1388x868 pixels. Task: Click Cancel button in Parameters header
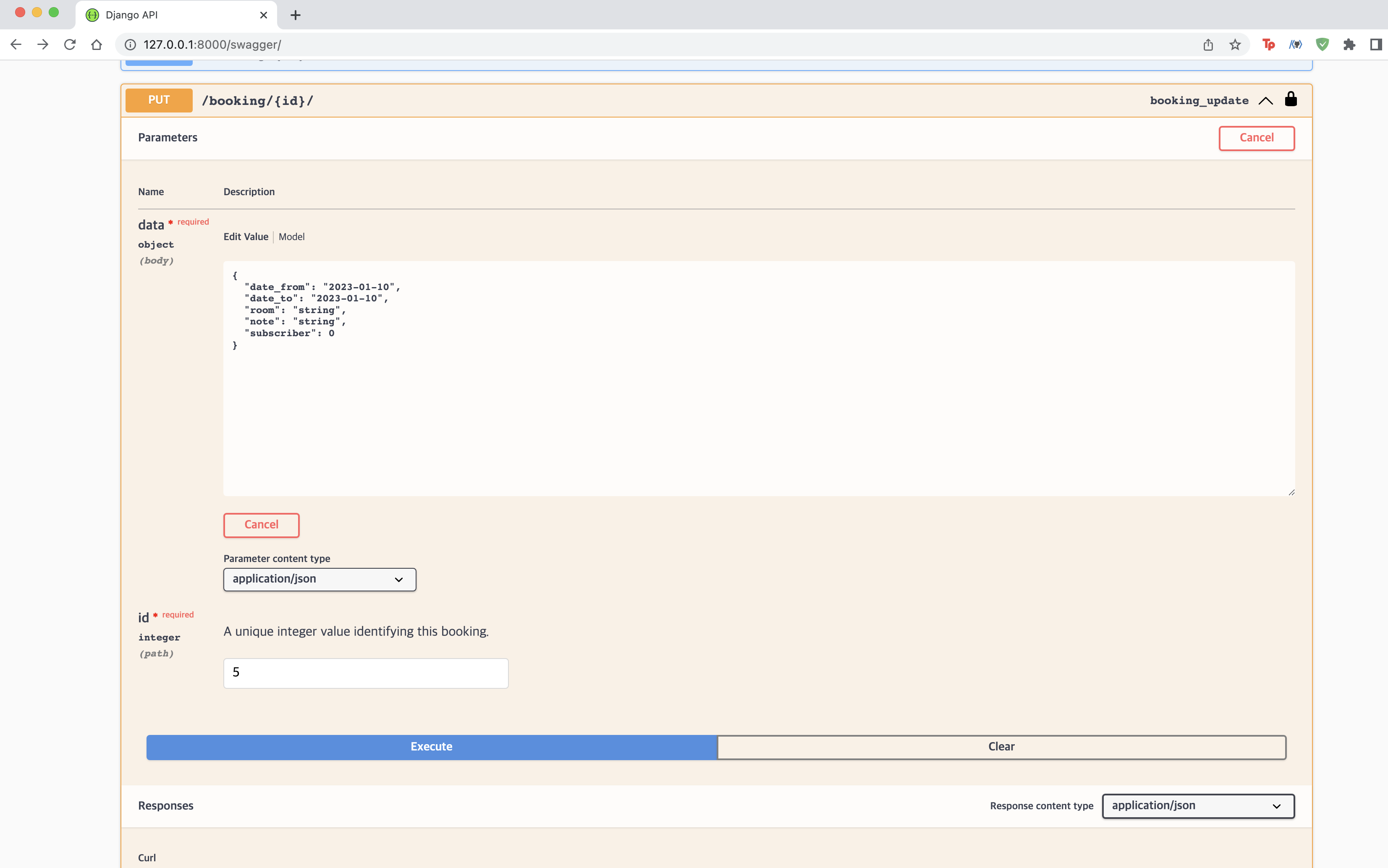pos(1256,138)
